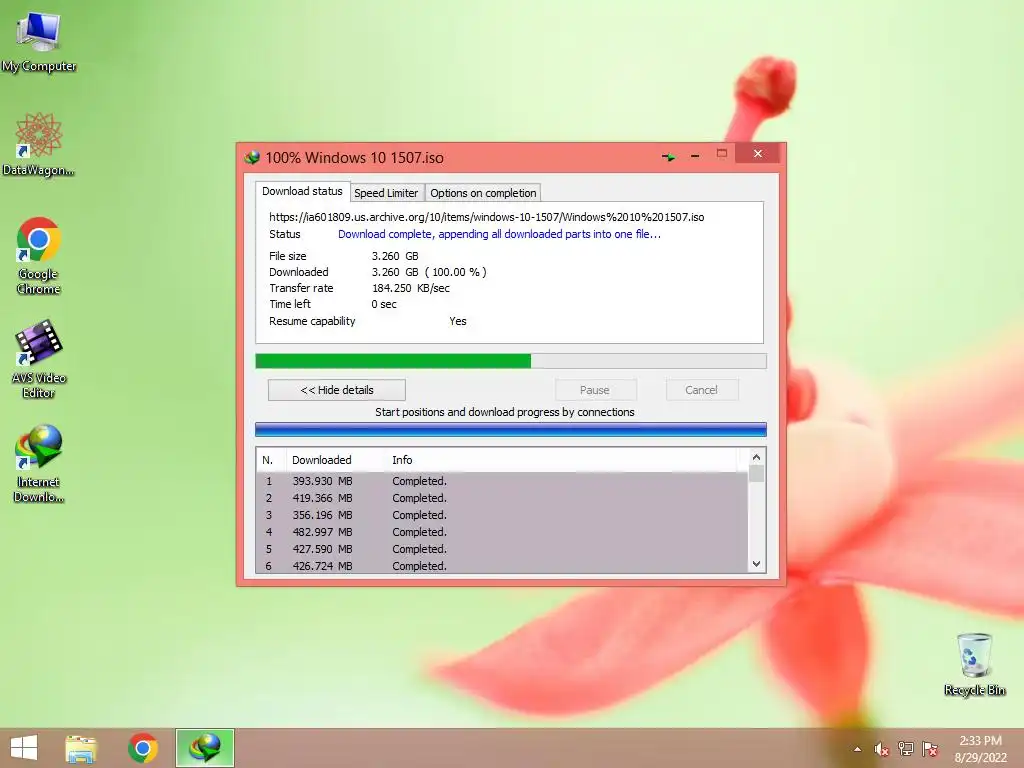Click the Info column header
1024x768 pixels.
(x=562, y=460)
